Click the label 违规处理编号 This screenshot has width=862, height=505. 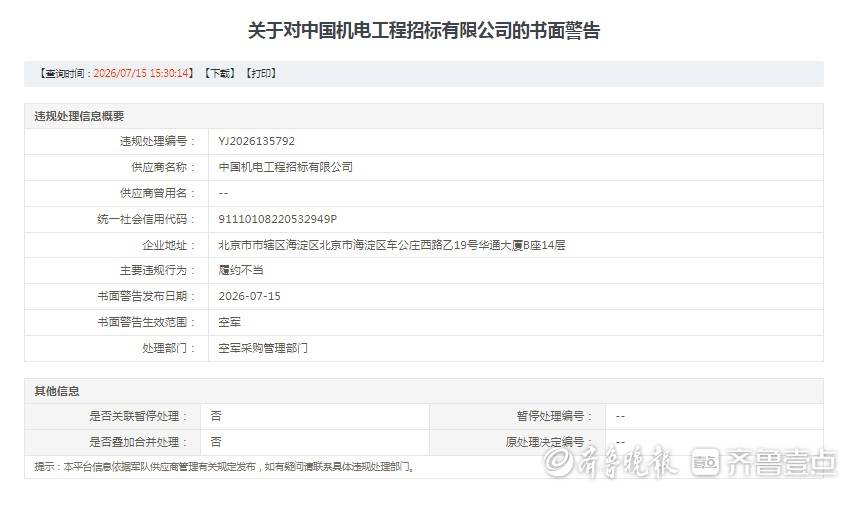click(x=158, y=141)
